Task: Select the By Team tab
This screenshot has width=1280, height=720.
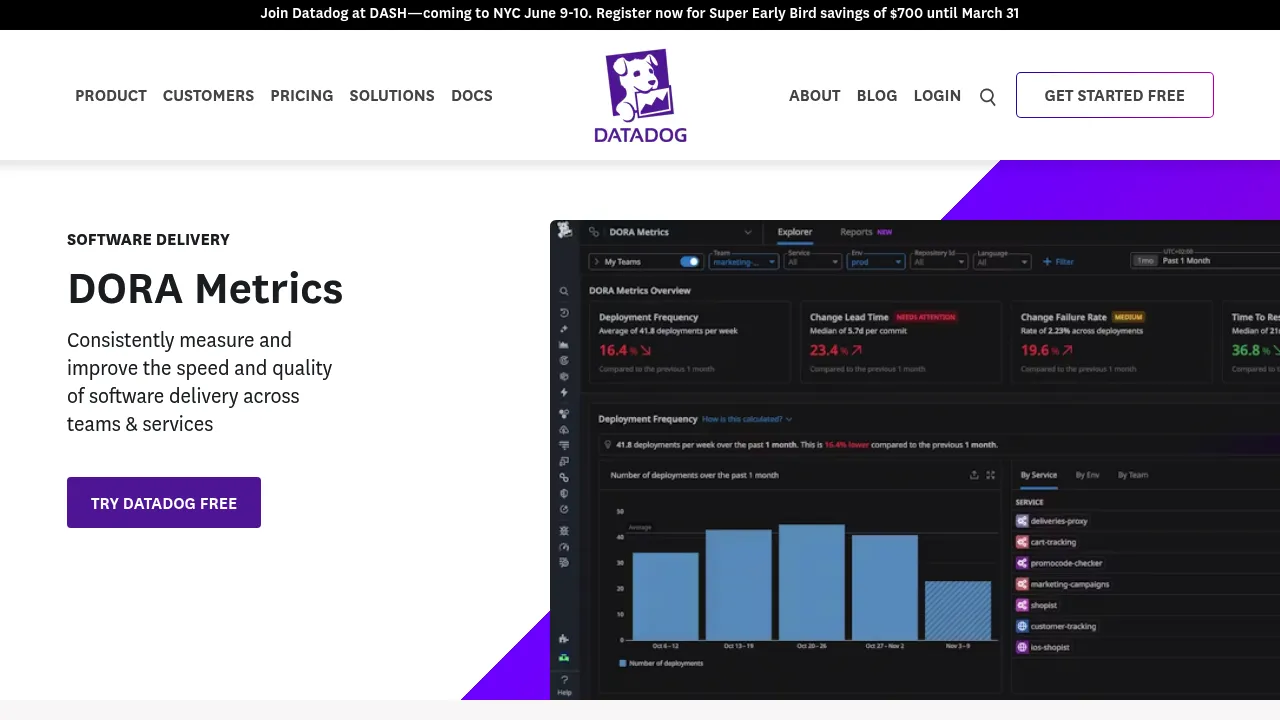Action: 1133,475
